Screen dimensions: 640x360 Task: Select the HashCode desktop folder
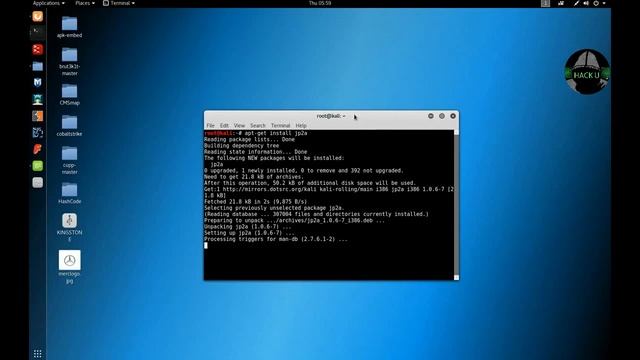[69, 193]
